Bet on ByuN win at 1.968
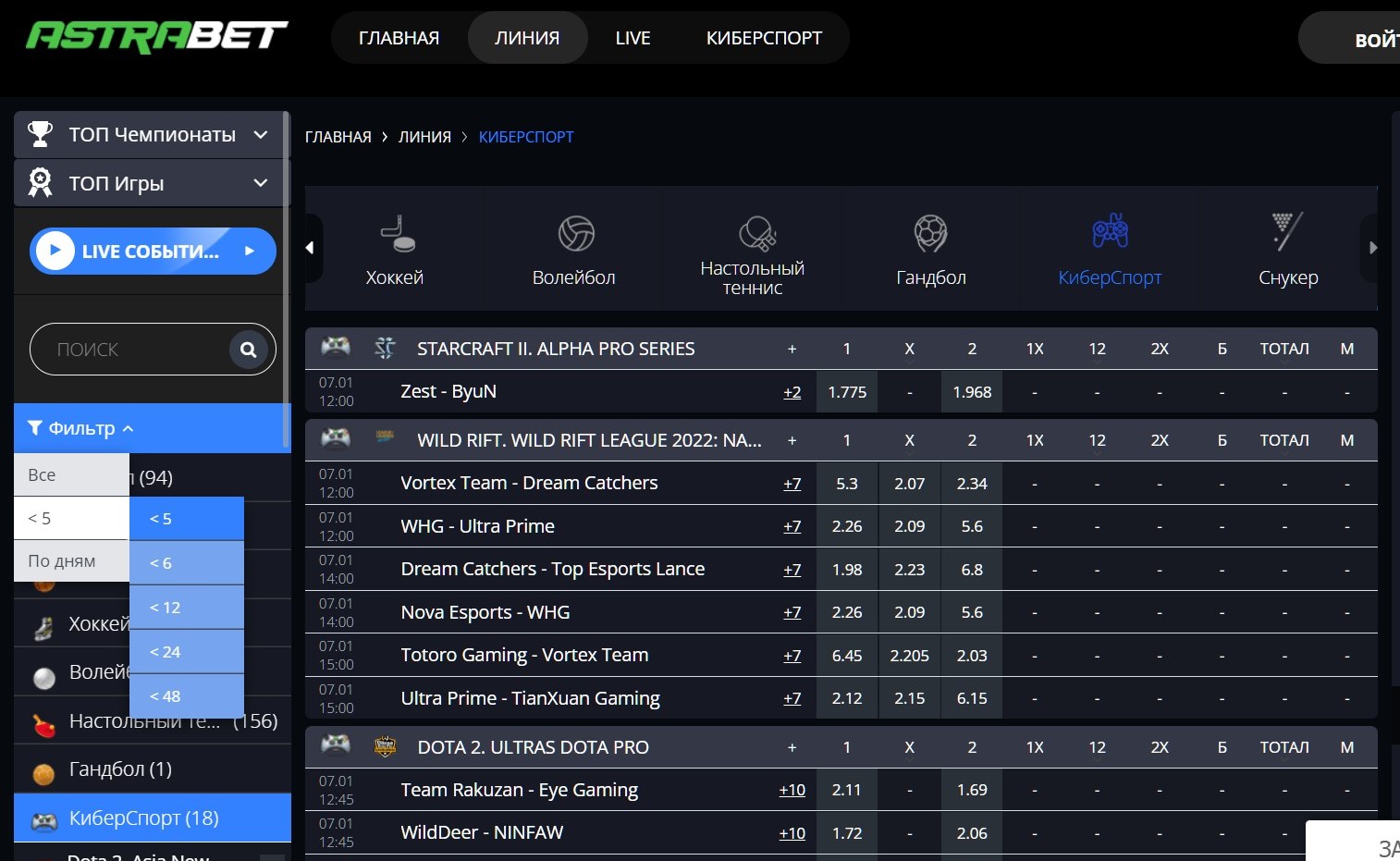The width and height of the screenshot is (1400, 861). [972, 392]
